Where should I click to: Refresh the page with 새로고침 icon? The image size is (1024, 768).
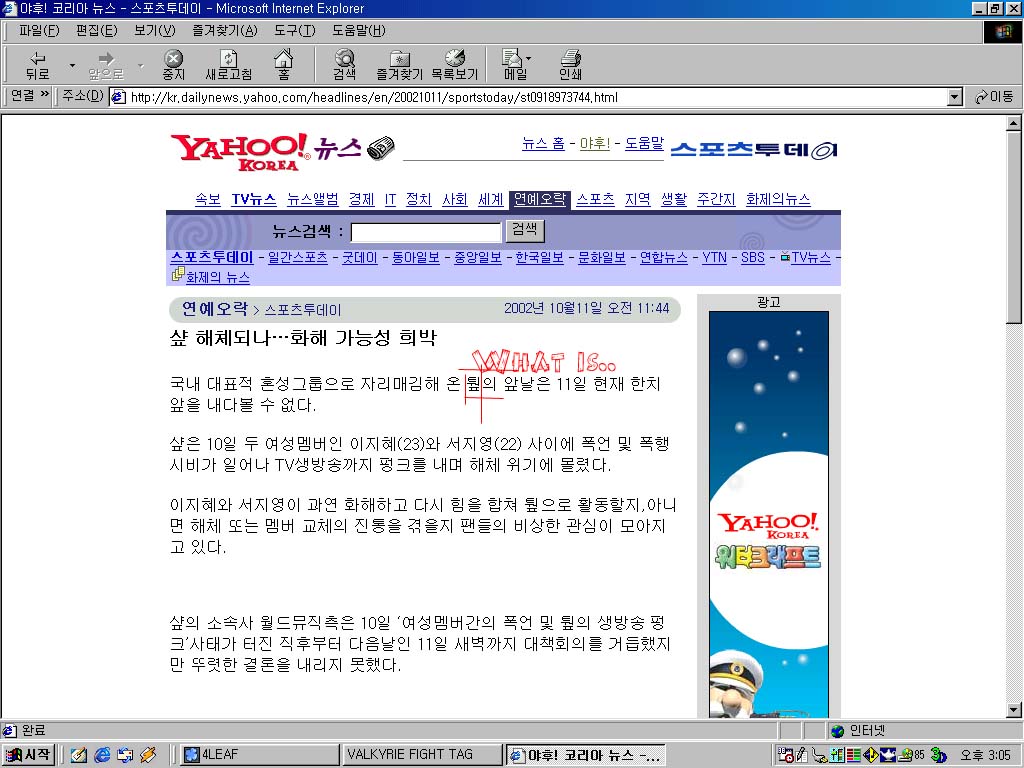(x=229, y=65)
